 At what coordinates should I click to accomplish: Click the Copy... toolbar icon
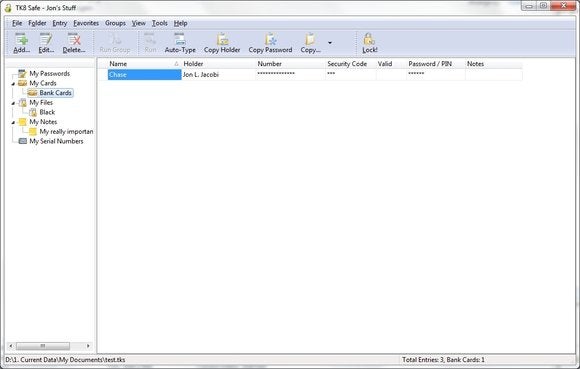310,39
